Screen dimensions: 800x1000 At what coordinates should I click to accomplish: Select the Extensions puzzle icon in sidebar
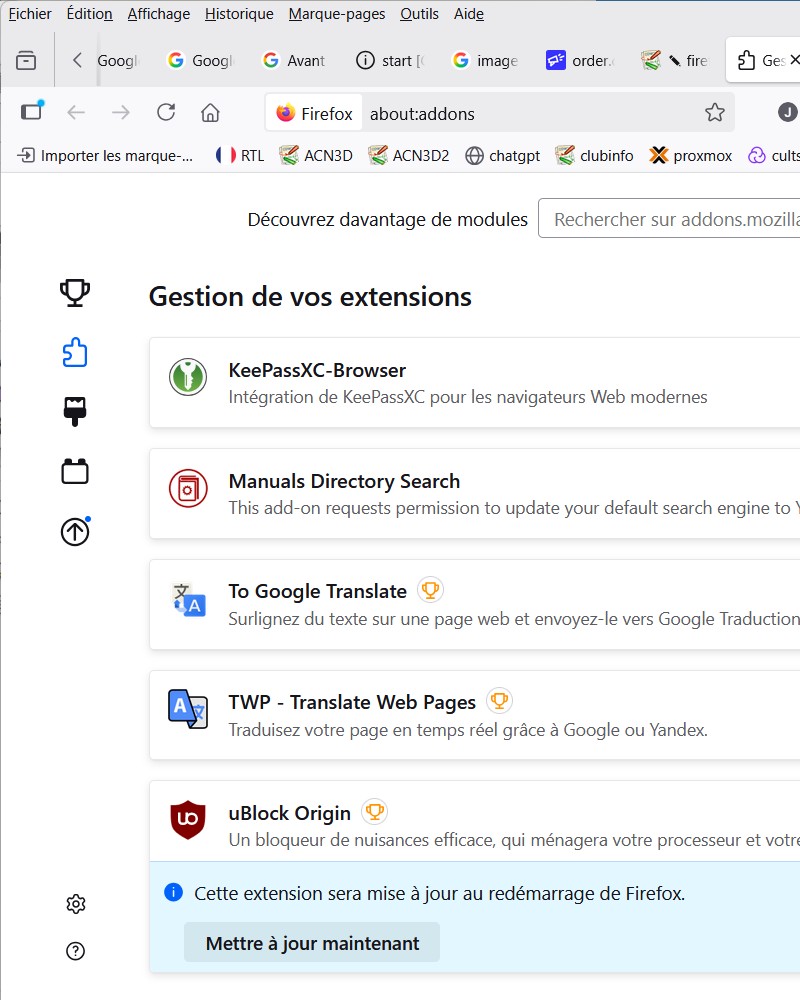(x=75, y=352)
